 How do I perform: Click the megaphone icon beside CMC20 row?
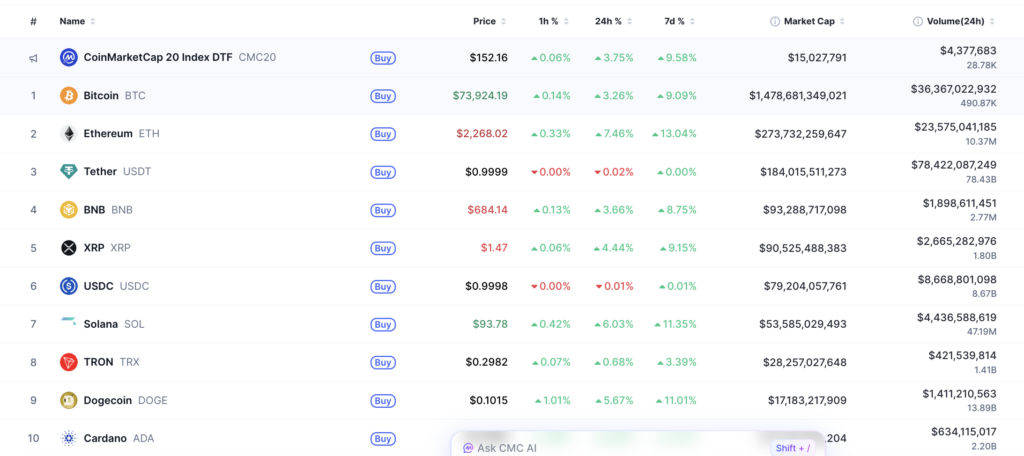tap(33, 57)
